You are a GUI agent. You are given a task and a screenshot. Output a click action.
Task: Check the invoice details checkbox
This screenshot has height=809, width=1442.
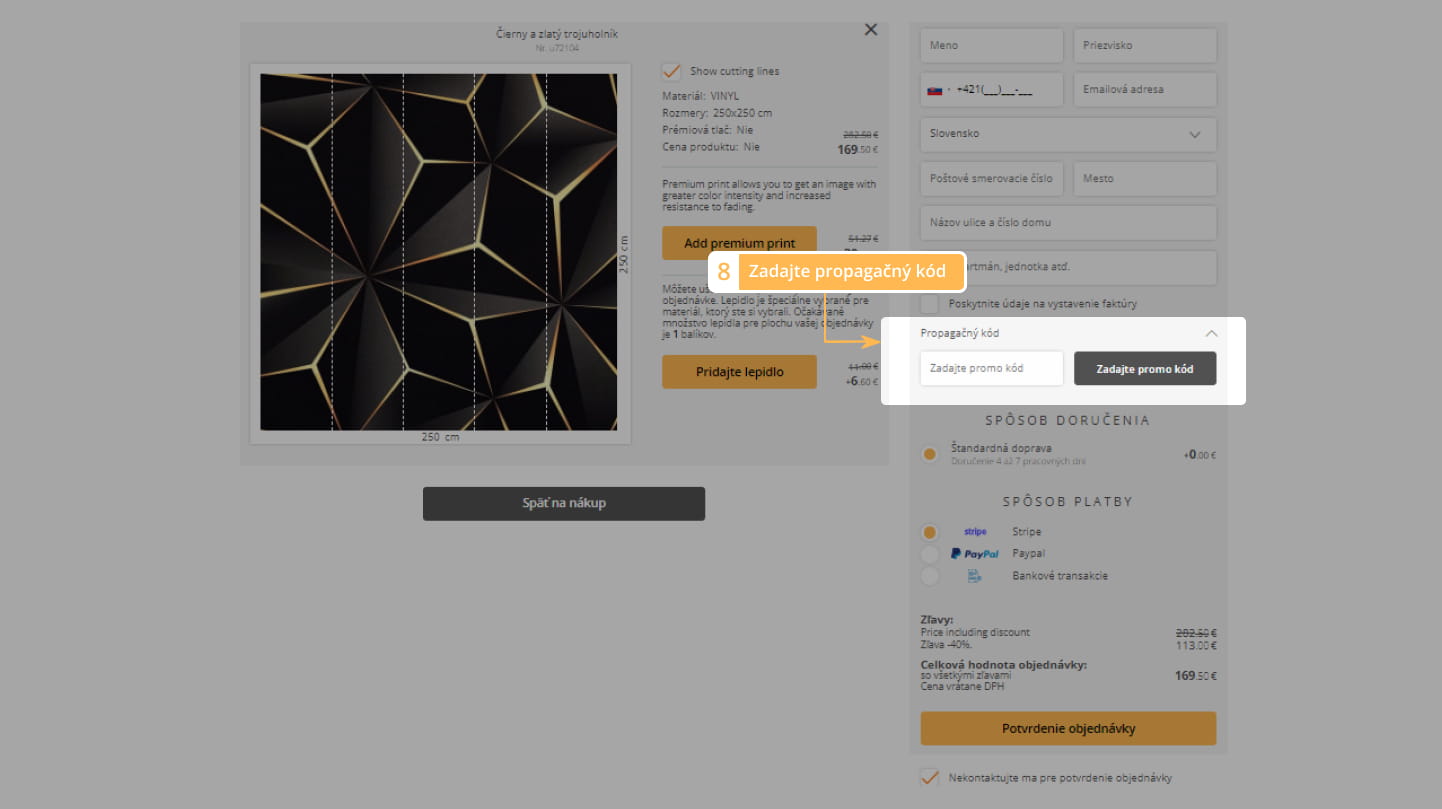pos(930,304)
